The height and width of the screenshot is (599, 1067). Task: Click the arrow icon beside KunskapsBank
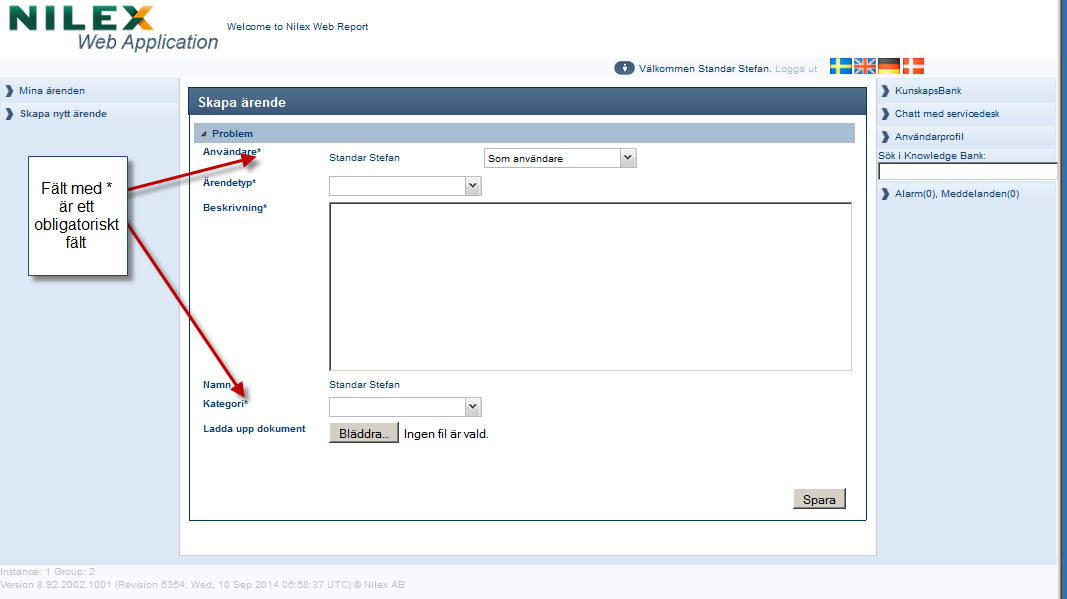coord(885,91)
